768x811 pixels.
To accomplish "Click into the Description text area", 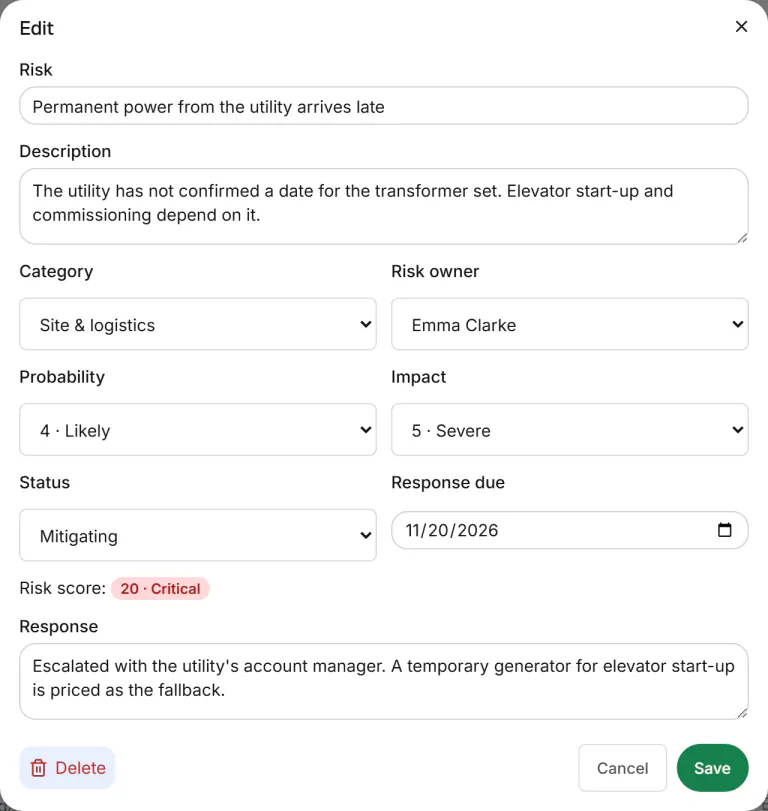I will (x=384, y=206).
